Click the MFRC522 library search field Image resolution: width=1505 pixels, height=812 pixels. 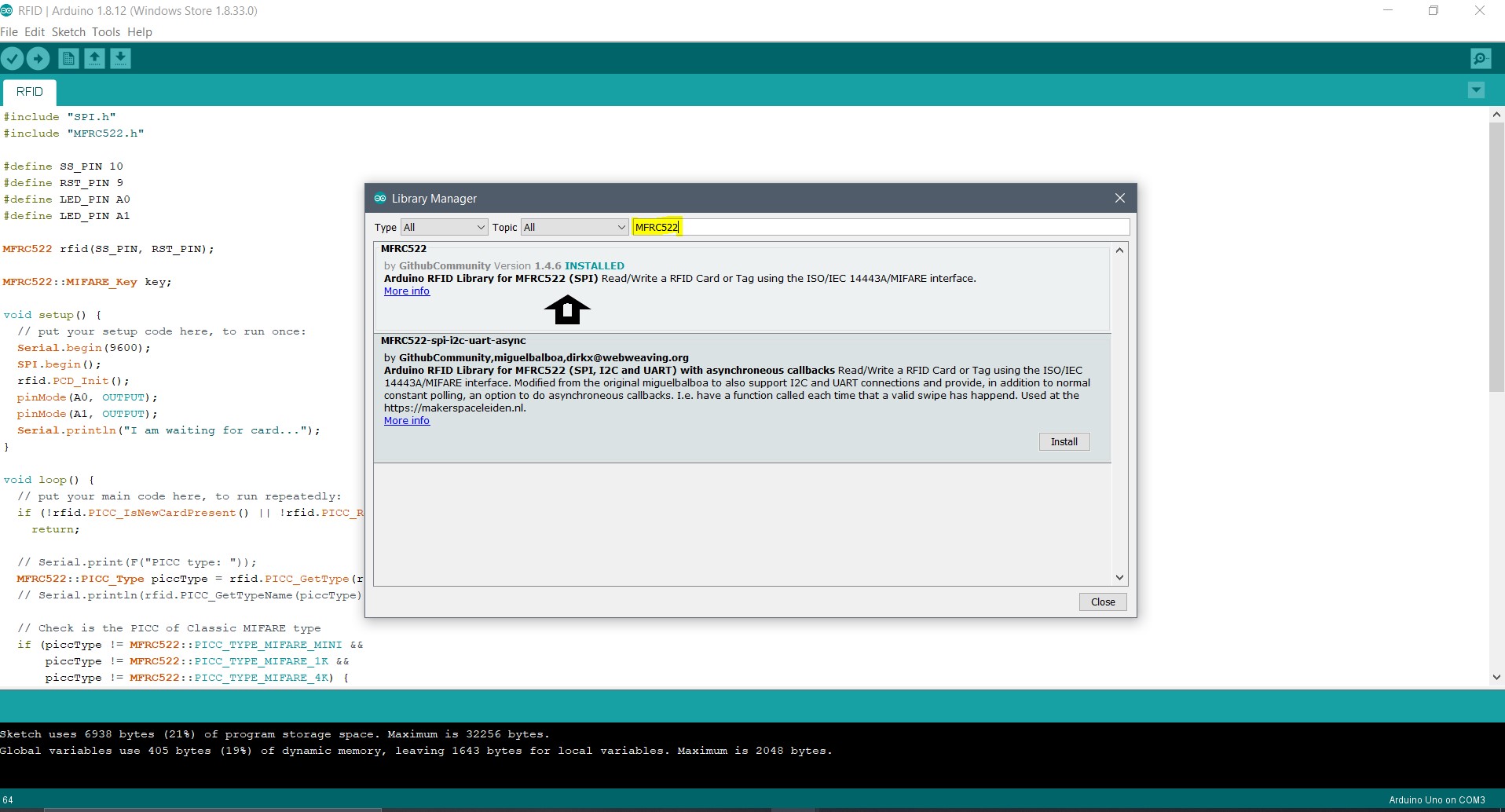coord(880,228)
